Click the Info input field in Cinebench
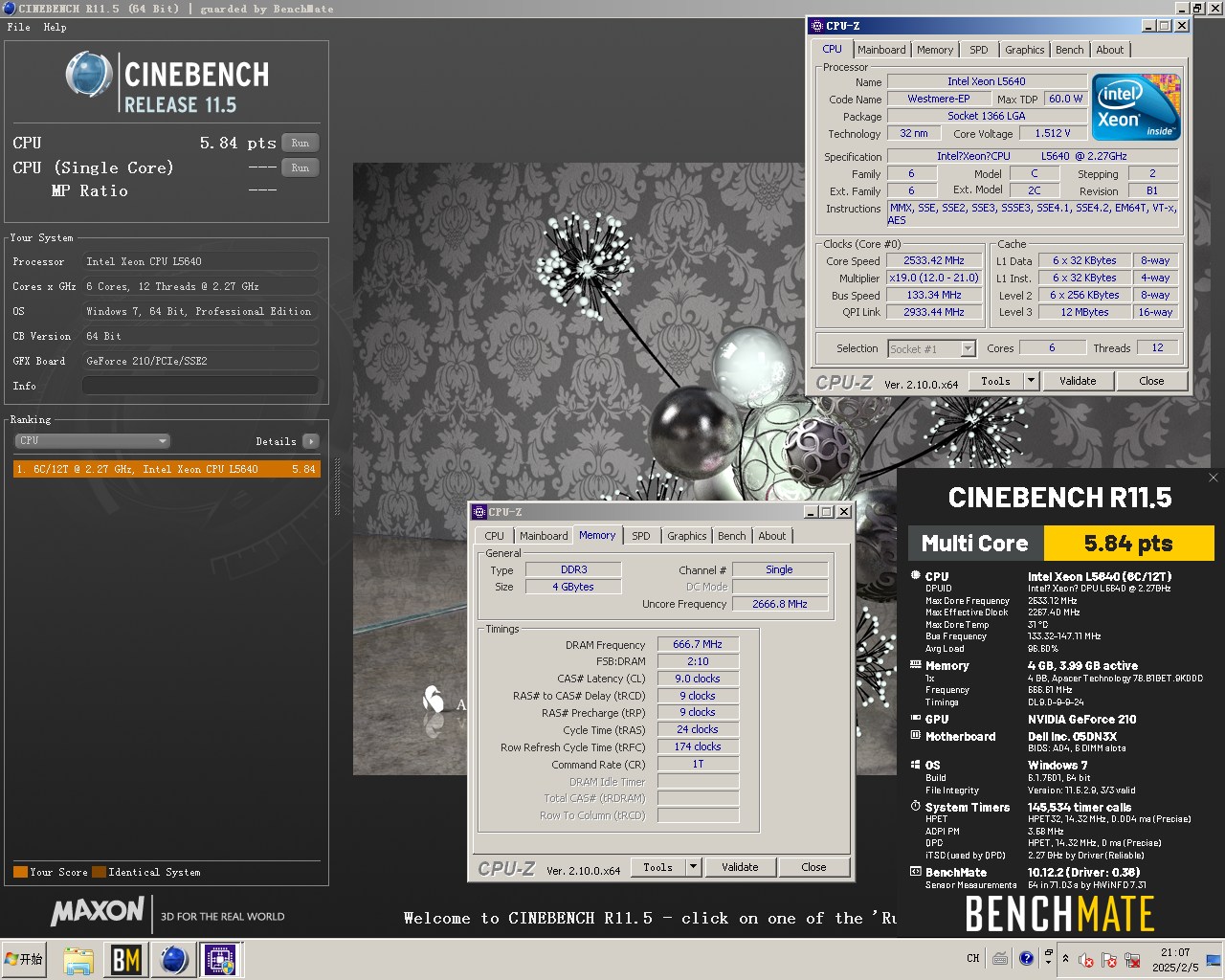1225x980 pixels. pos(200,386)
